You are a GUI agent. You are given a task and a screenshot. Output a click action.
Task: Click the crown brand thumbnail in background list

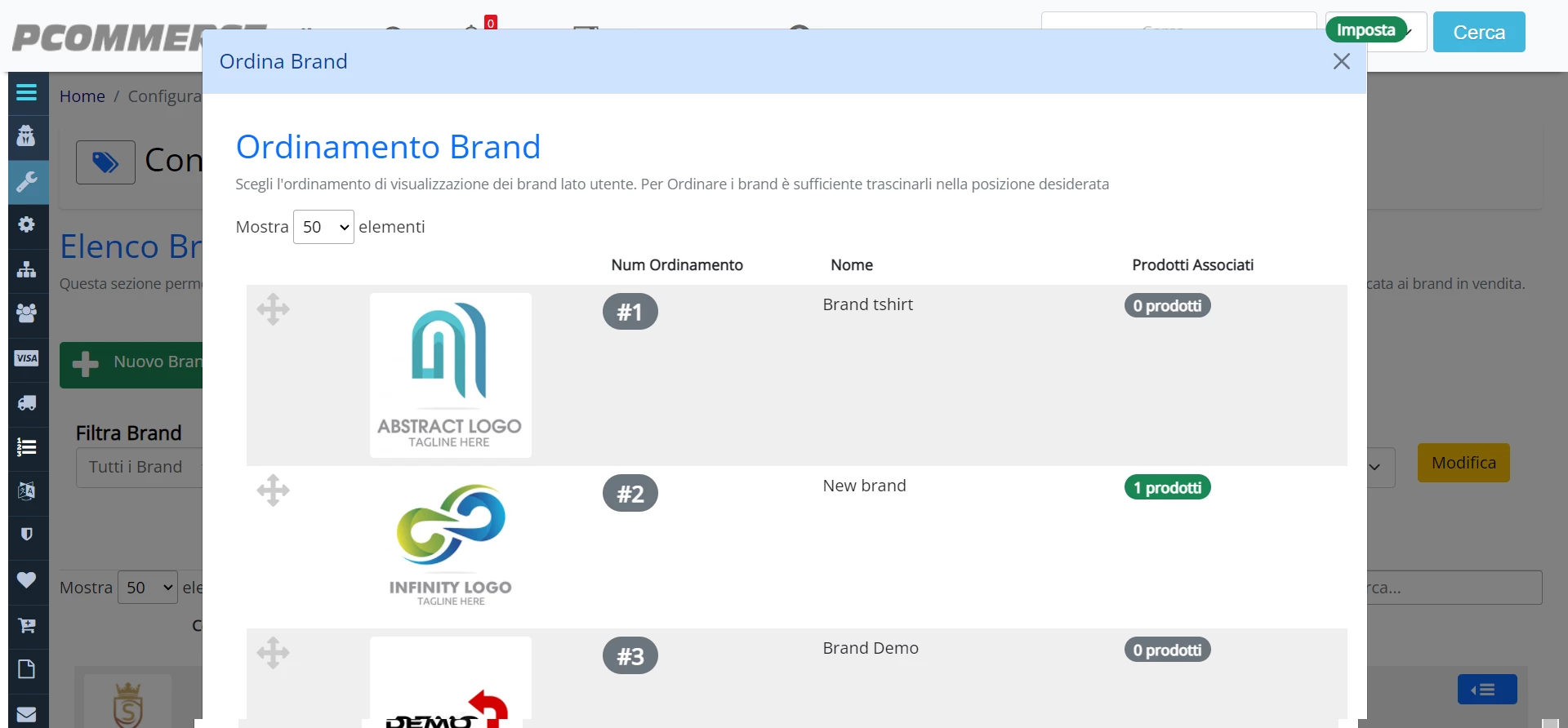(128, 703)
